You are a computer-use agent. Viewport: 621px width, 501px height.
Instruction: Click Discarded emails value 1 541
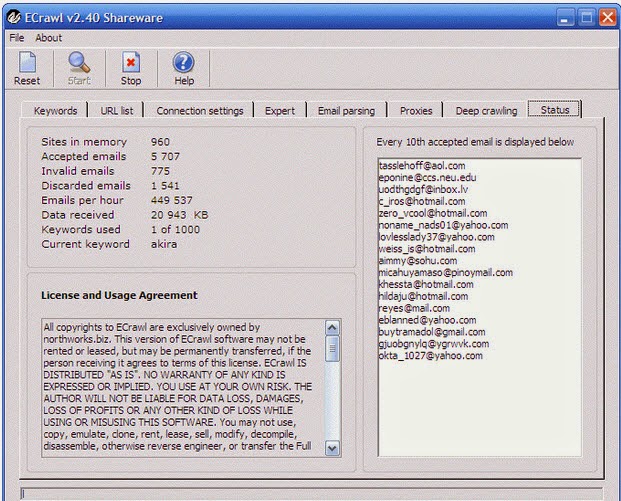[x=165, y=186]
